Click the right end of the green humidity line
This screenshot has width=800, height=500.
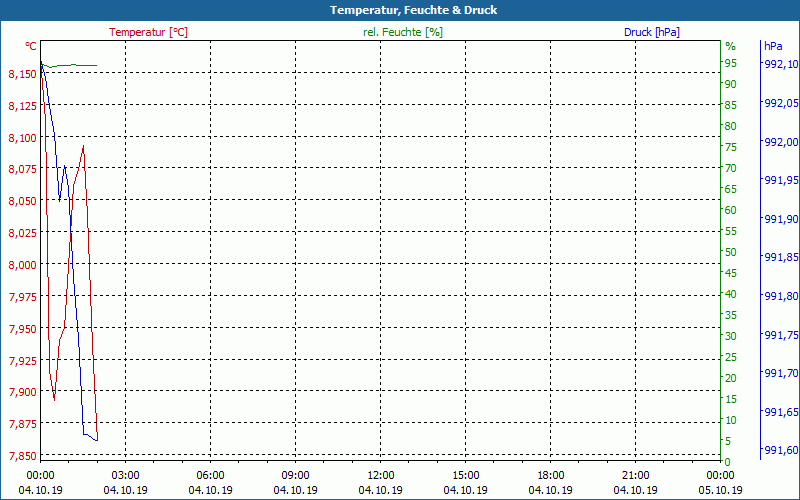(96, 65)
